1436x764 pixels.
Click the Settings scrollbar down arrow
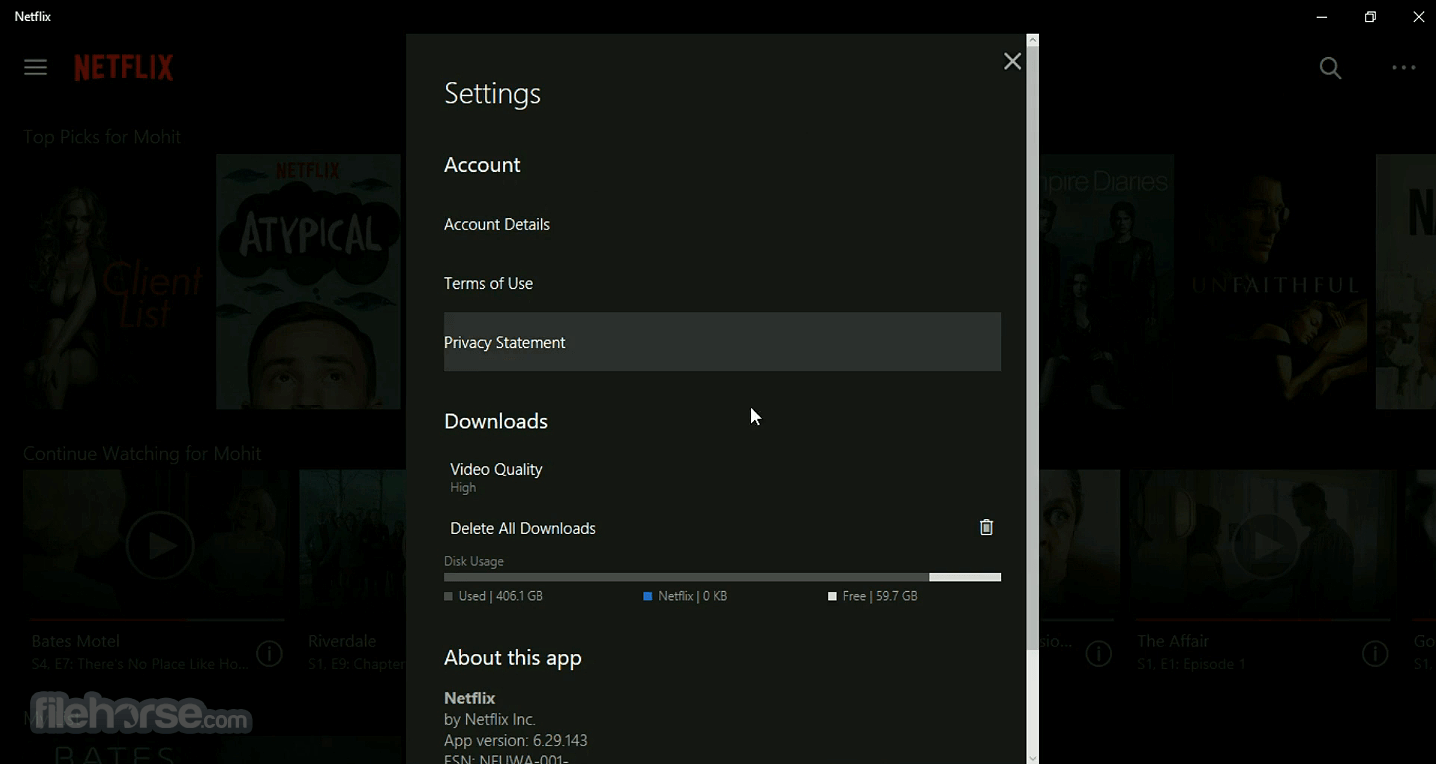click(1033, 757)
